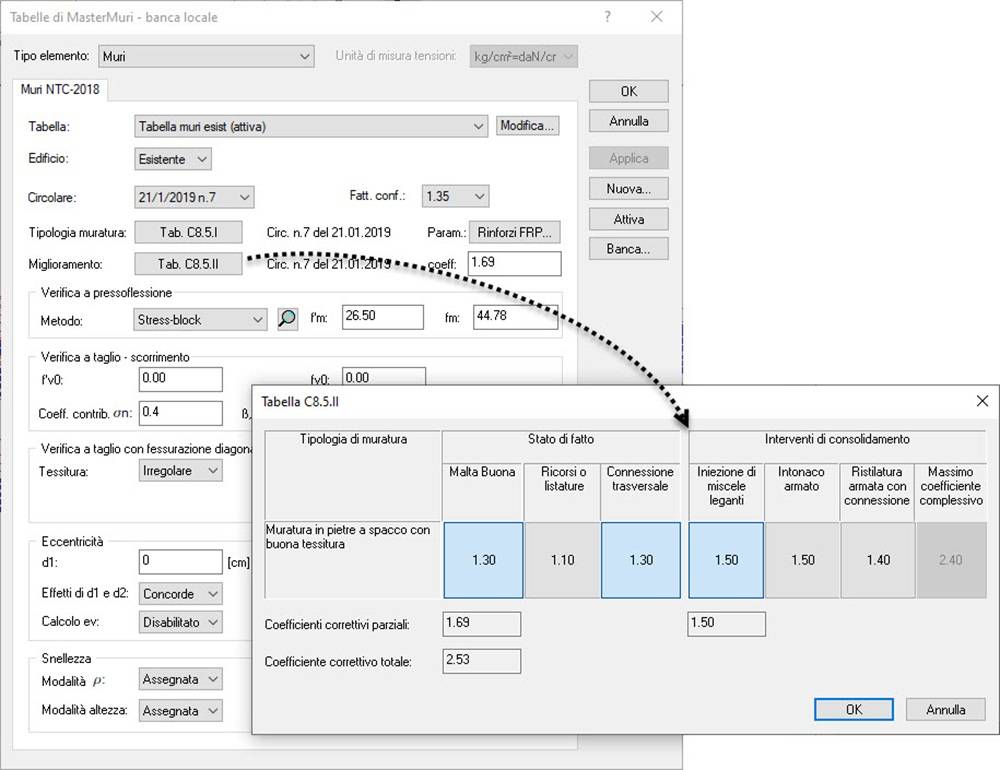Toggle the Connessione trasversale 1.30 cell
The height and width of the screenshot is (770, 1000).
click(641, 560)
